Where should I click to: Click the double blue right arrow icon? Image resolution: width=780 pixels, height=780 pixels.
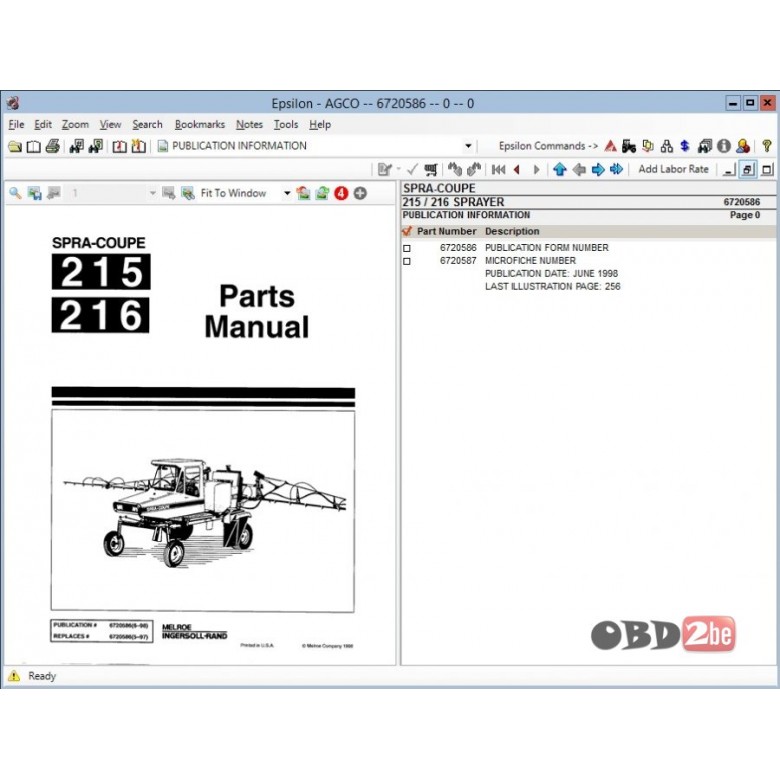[617, 170]
